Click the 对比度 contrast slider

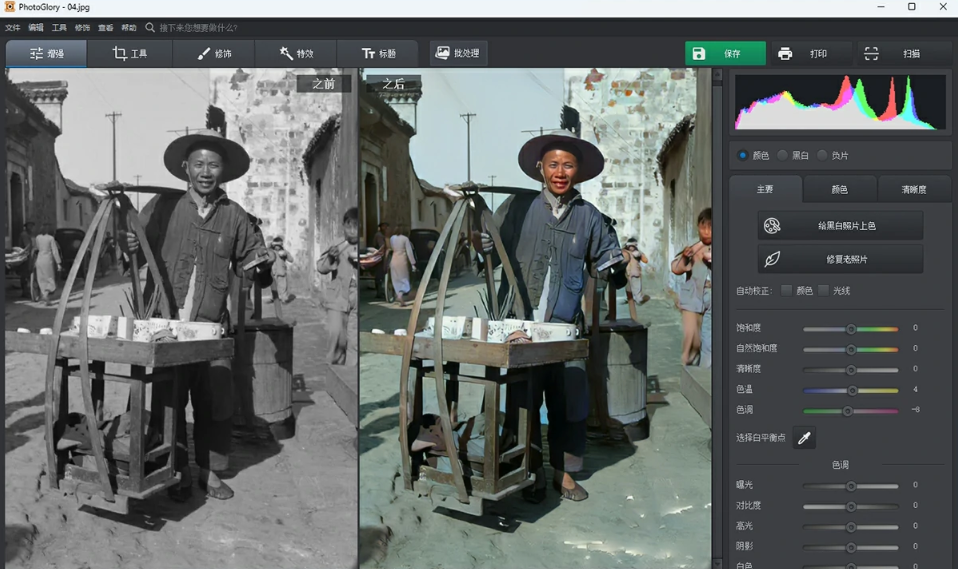pos(850,507)
